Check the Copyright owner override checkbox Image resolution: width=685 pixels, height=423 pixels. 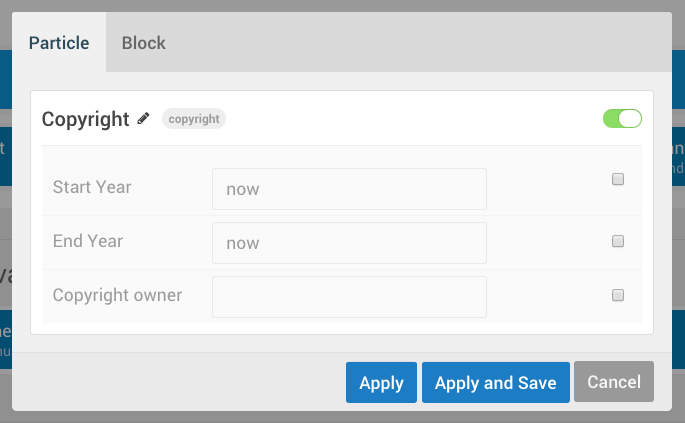tap(618, 295)
